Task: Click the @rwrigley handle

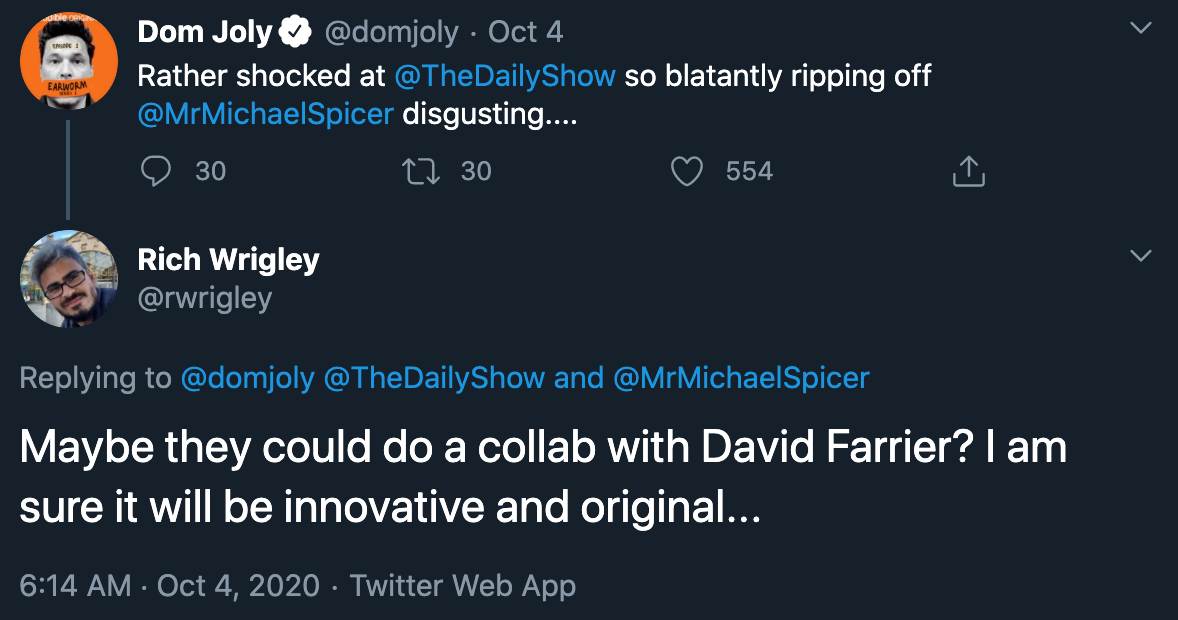Action: [x=204, y=298]
